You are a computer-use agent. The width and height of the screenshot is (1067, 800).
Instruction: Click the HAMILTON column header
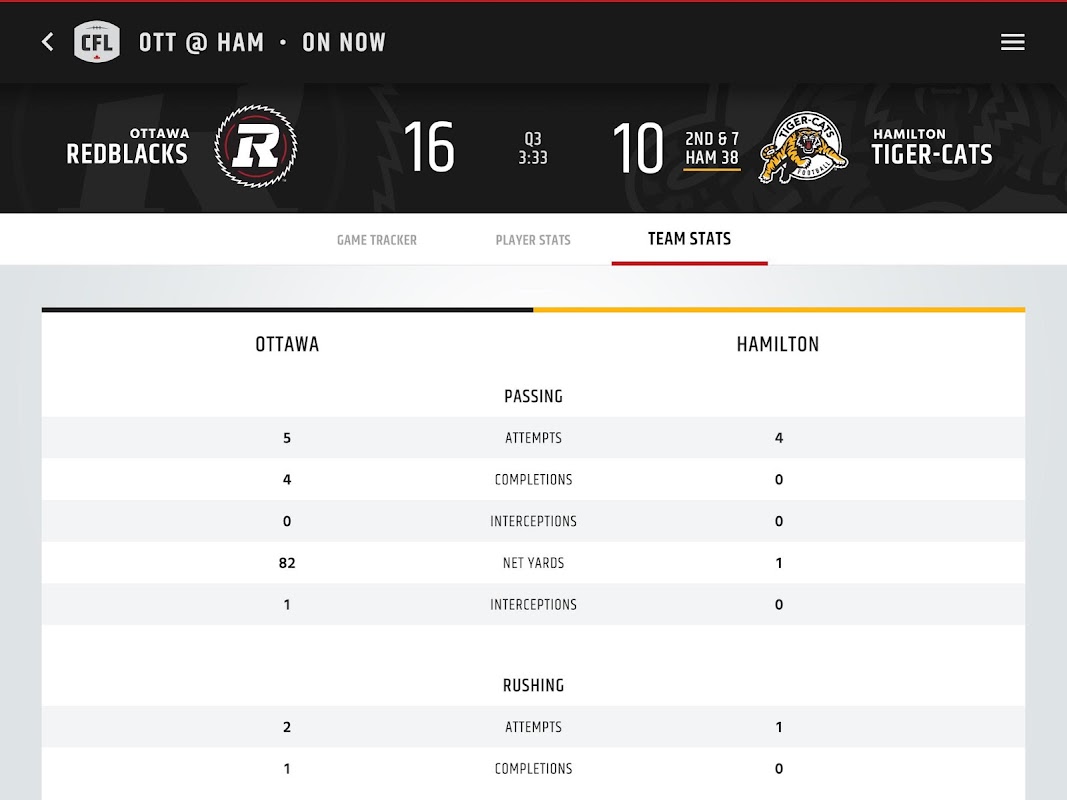click(778, 344)
